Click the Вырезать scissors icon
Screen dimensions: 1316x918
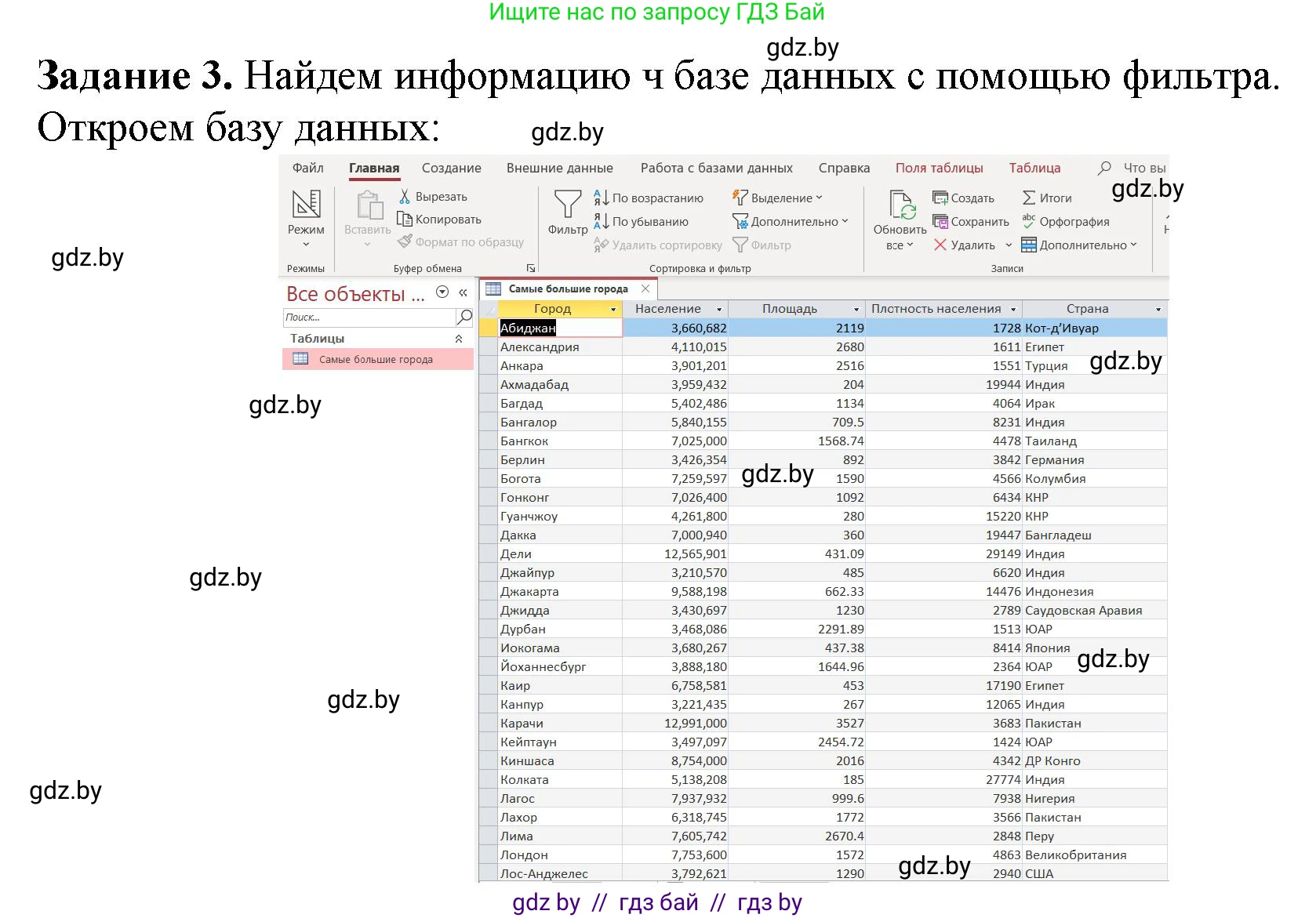pos(405,195)
